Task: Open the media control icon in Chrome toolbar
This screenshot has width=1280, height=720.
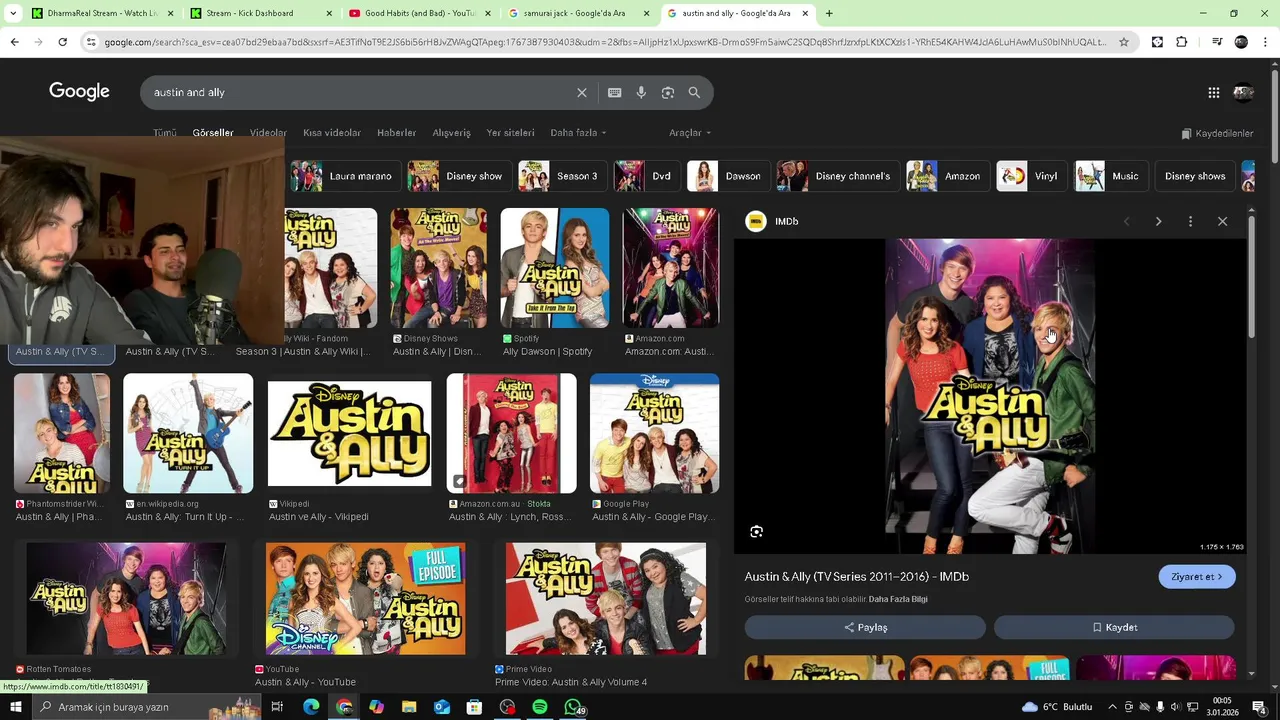Action: (1216, 42)
